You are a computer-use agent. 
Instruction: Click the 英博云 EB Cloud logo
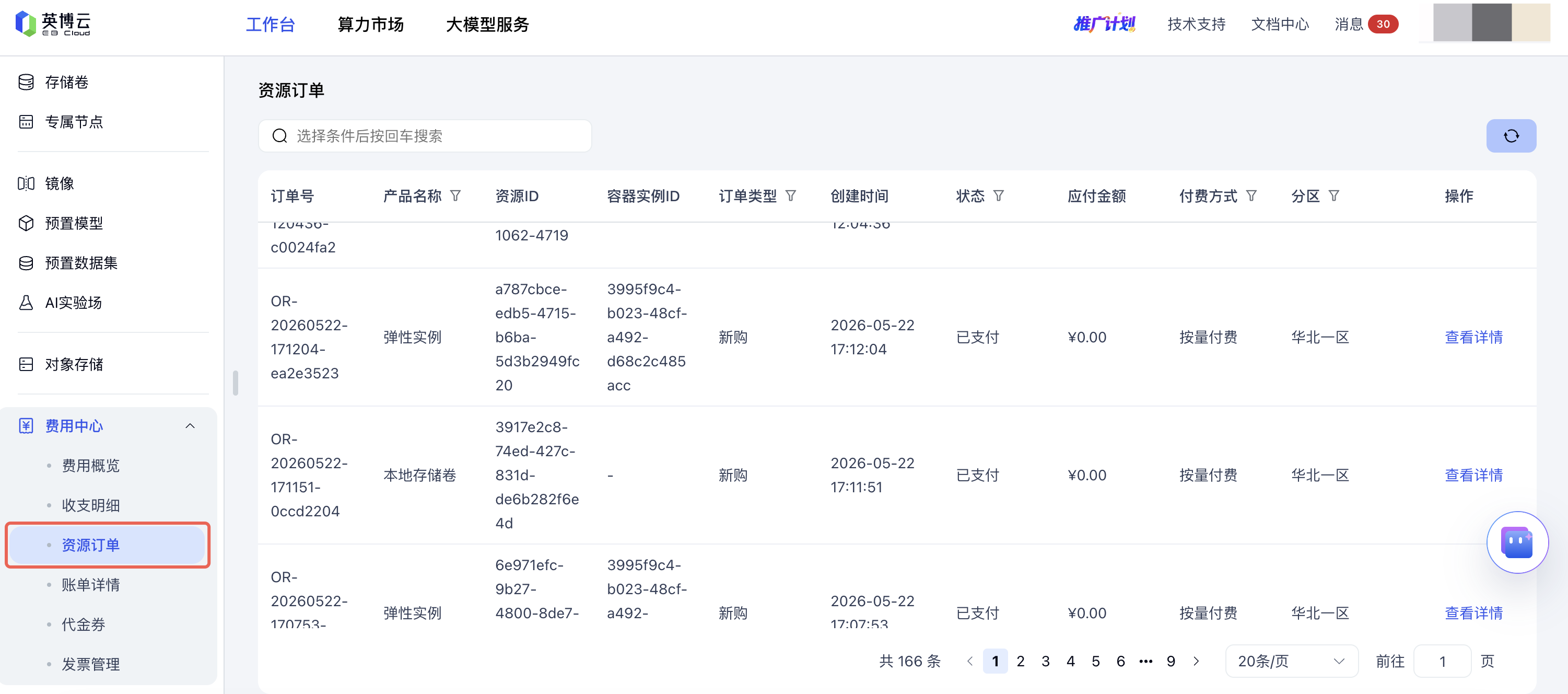click(x=53, y=24)
